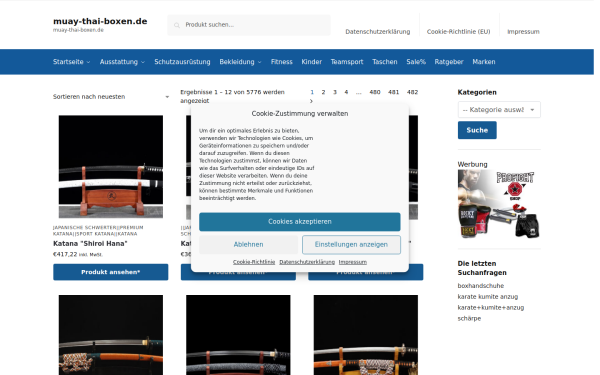Open the Sale% menu item
The image size is (600, 375).
click(416, 62)
